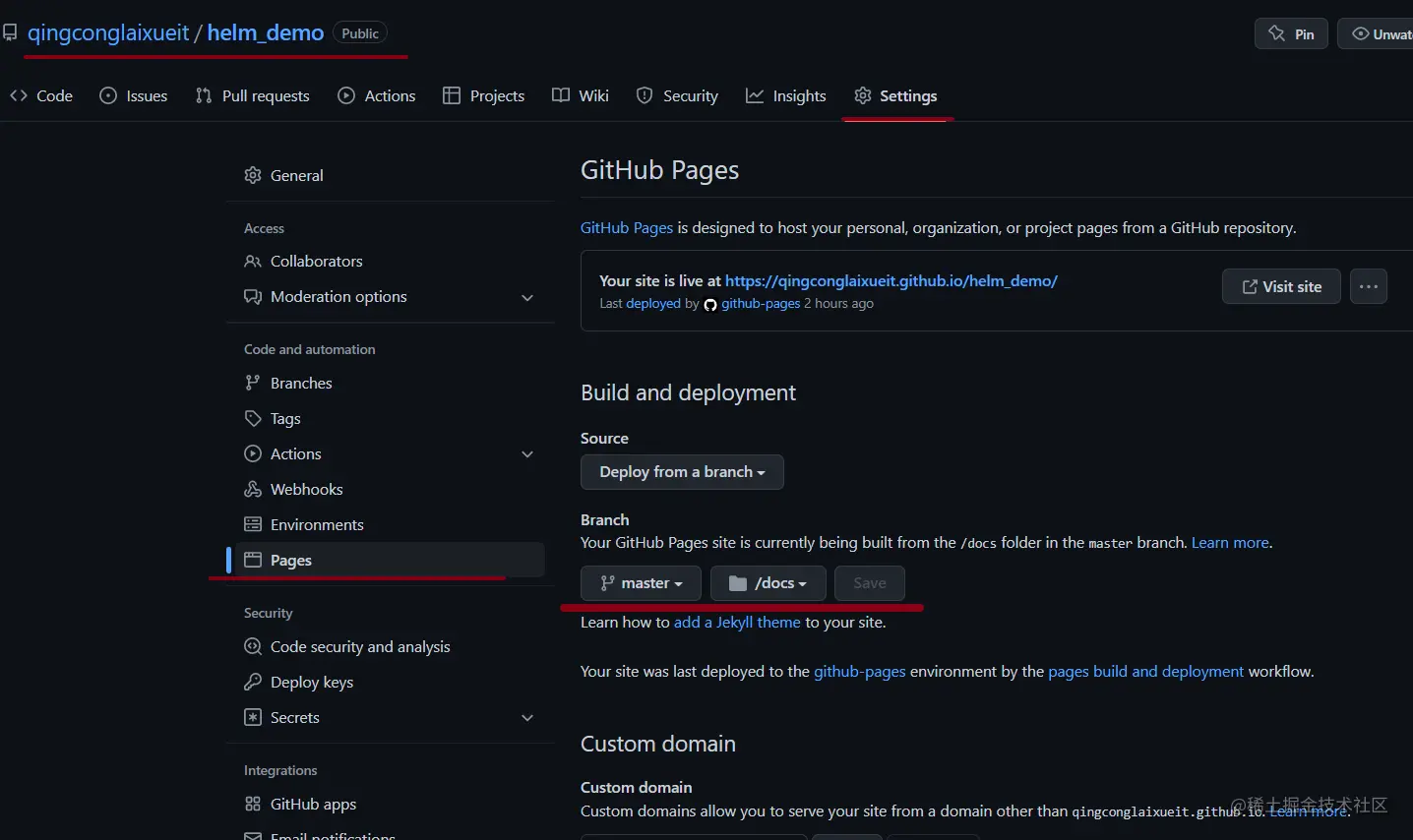Image resolution: width=1413 pixels, height=840 pixels.
Task: Pin this repository
Action: [1291, 33]
